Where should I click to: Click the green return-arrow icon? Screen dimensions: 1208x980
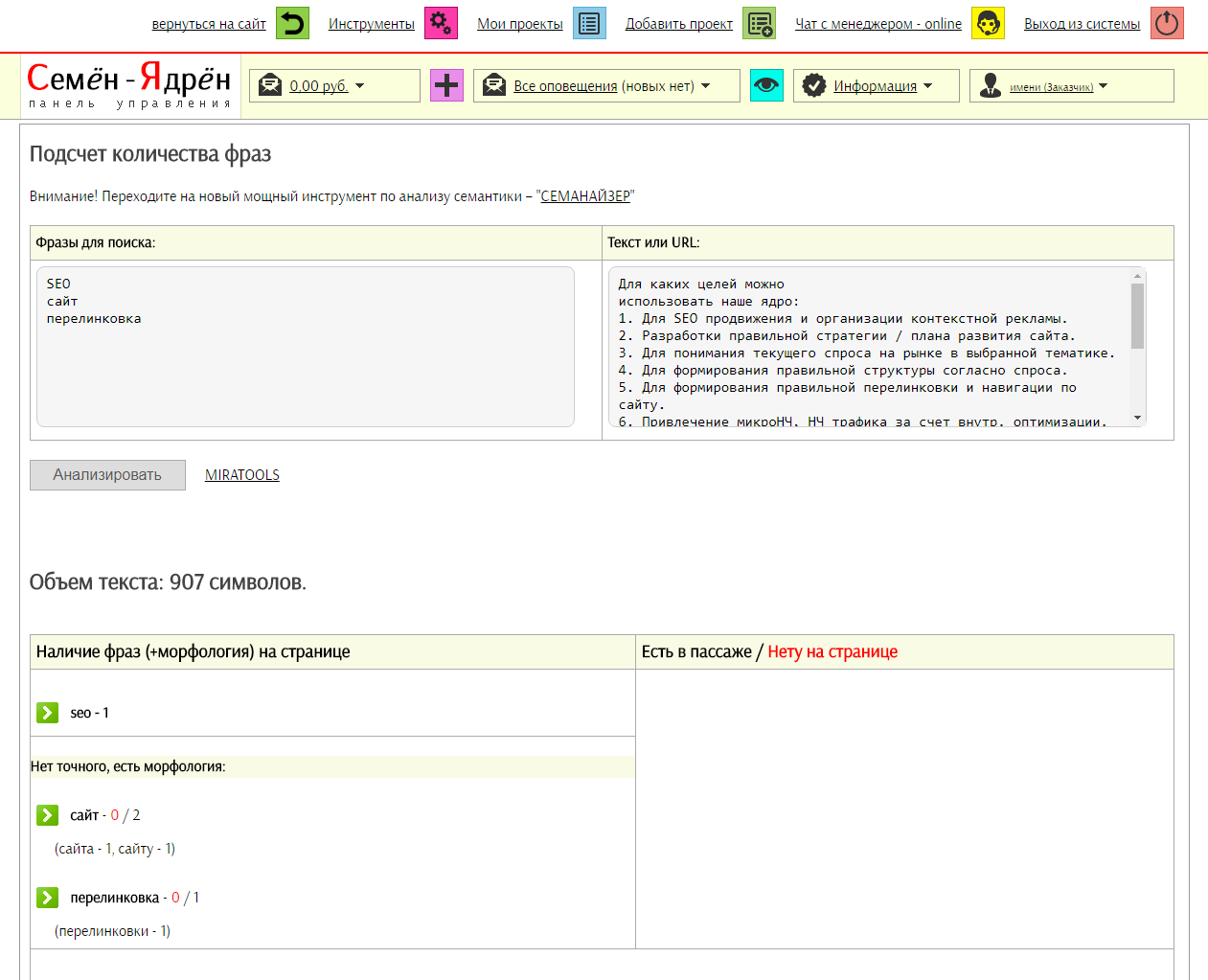click(x=292, y=23)
